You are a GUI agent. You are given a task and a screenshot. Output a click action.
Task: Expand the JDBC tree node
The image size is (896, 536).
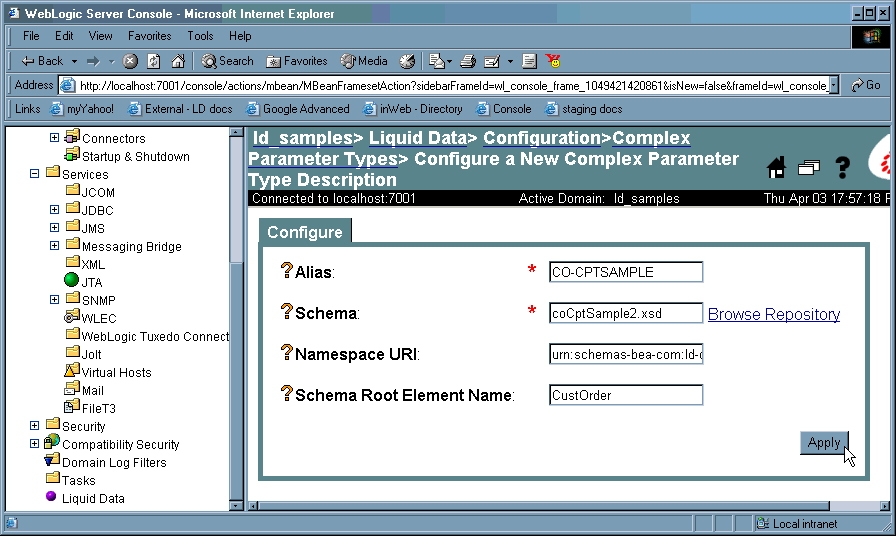[x=54, y=210]
